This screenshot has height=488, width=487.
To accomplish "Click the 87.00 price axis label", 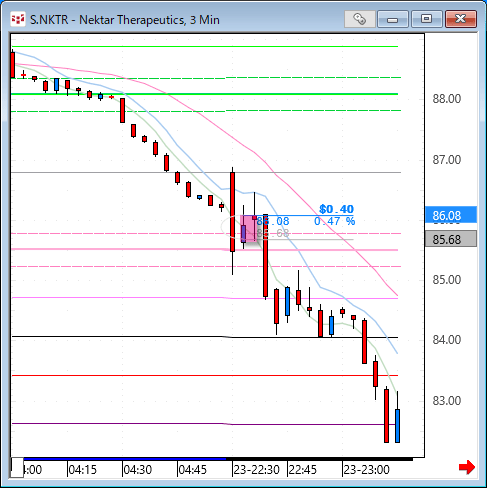I will pos(447,160).
